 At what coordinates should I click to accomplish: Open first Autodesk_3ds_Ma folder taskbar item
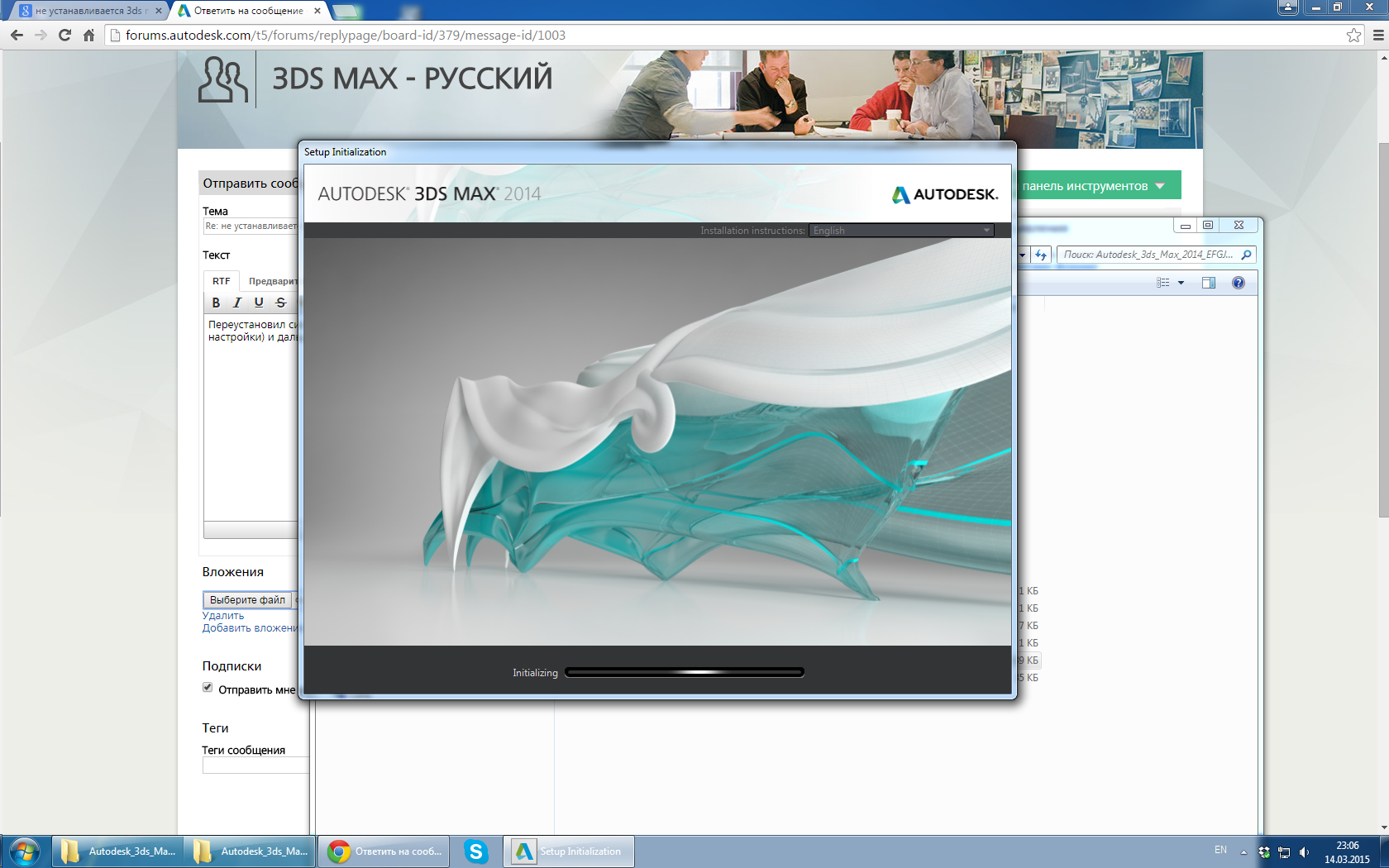[x=117, y=851]
